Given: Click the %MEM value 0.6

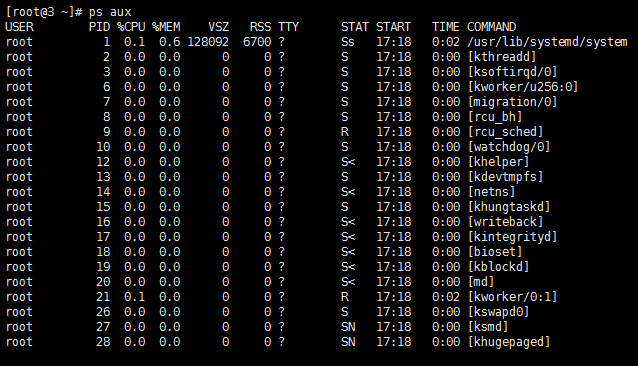Looking at the screenshot, I should [x=170, y=42].
